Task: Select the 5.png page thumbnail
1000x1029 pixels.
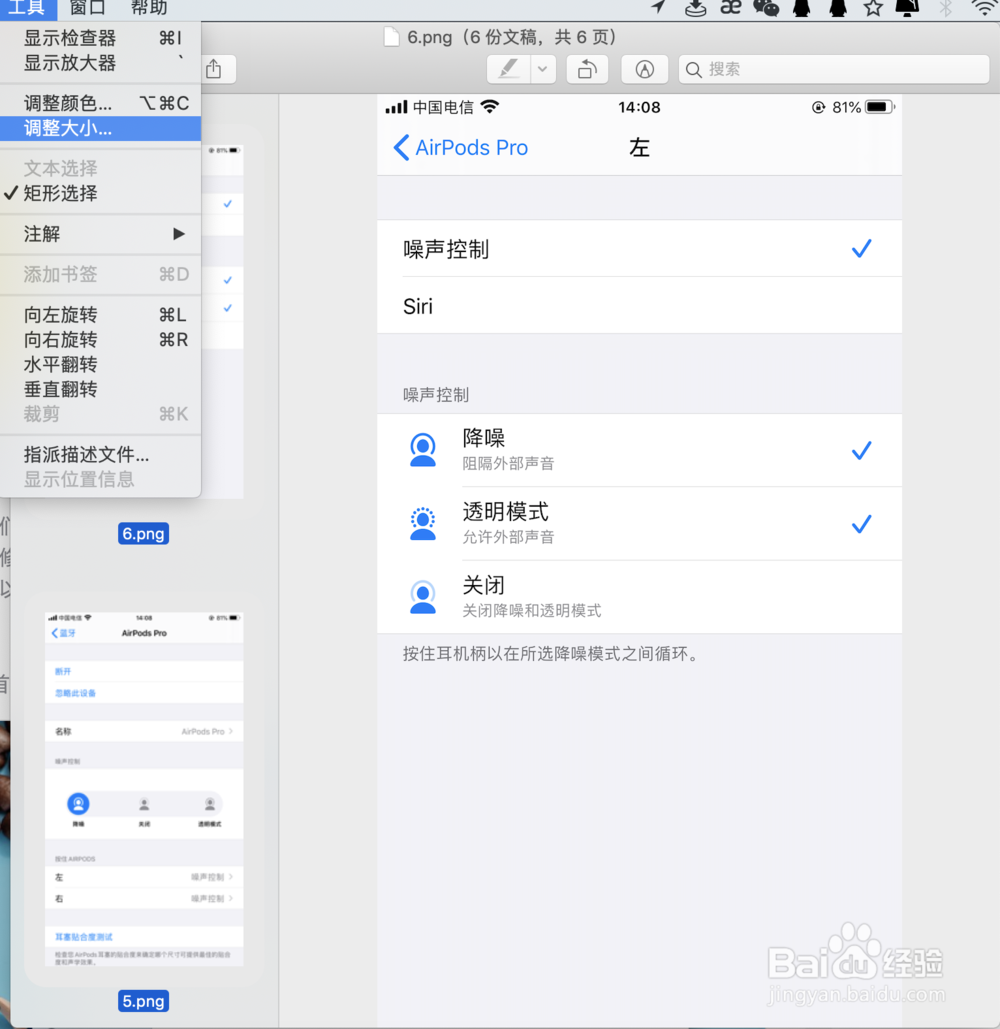Action: tap(144, 789)
